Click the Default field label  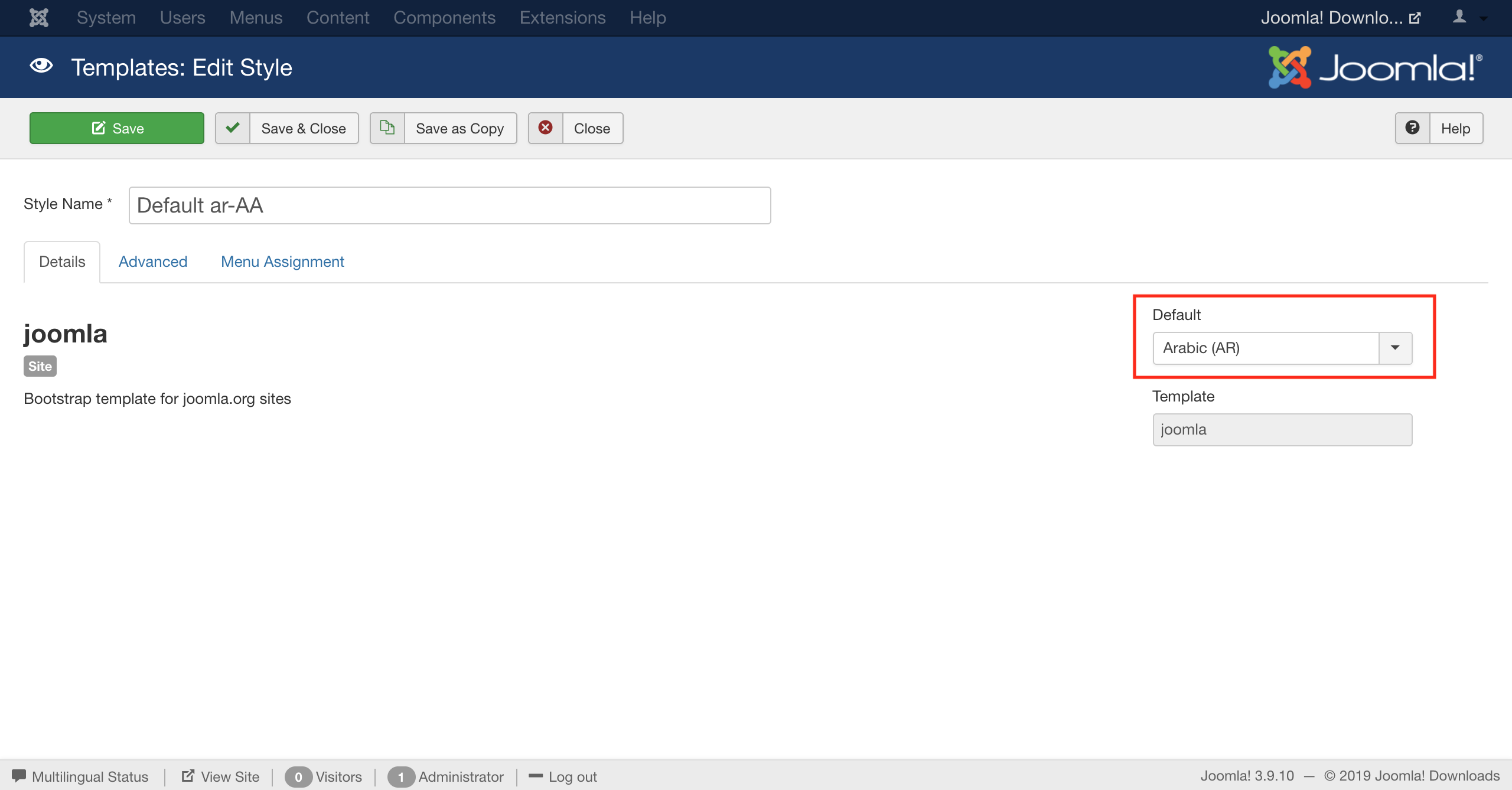(1177, 315)
